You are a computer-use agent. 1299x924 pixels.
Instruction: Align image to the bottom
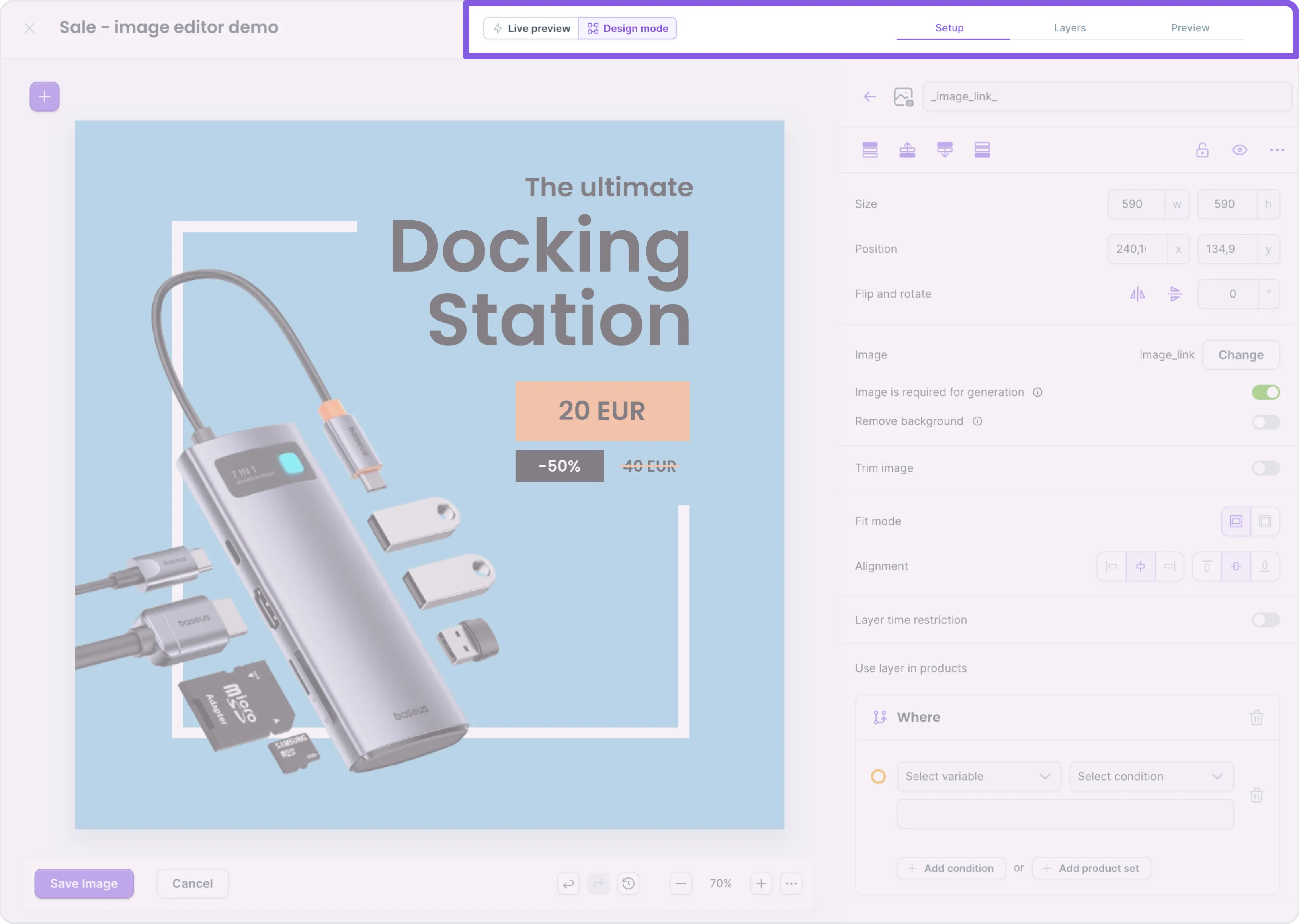click(x=1265, y=566)
